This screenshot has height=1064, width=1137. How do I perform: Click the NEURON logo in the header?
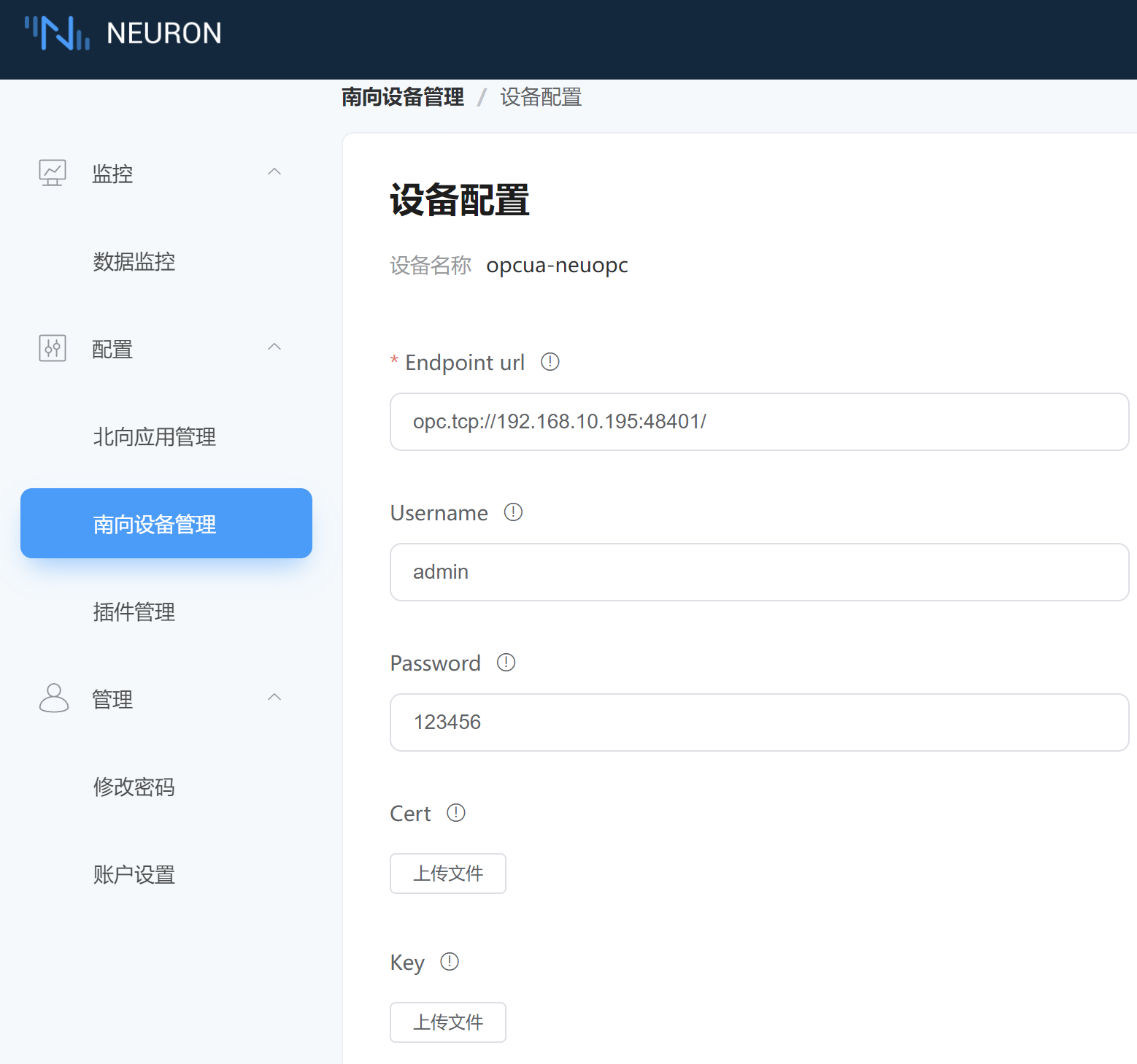coord(121,33)
